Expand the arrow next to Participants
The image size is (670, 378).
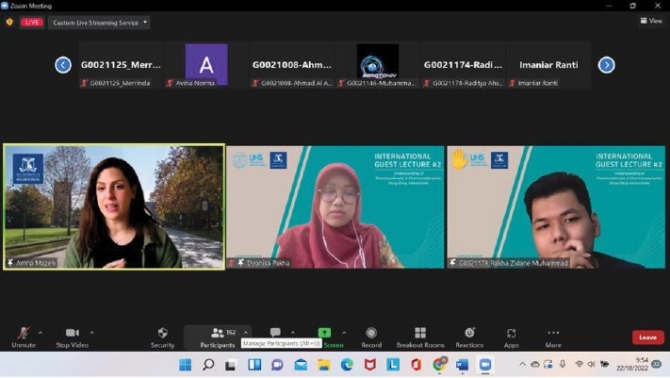pos(245,333)
